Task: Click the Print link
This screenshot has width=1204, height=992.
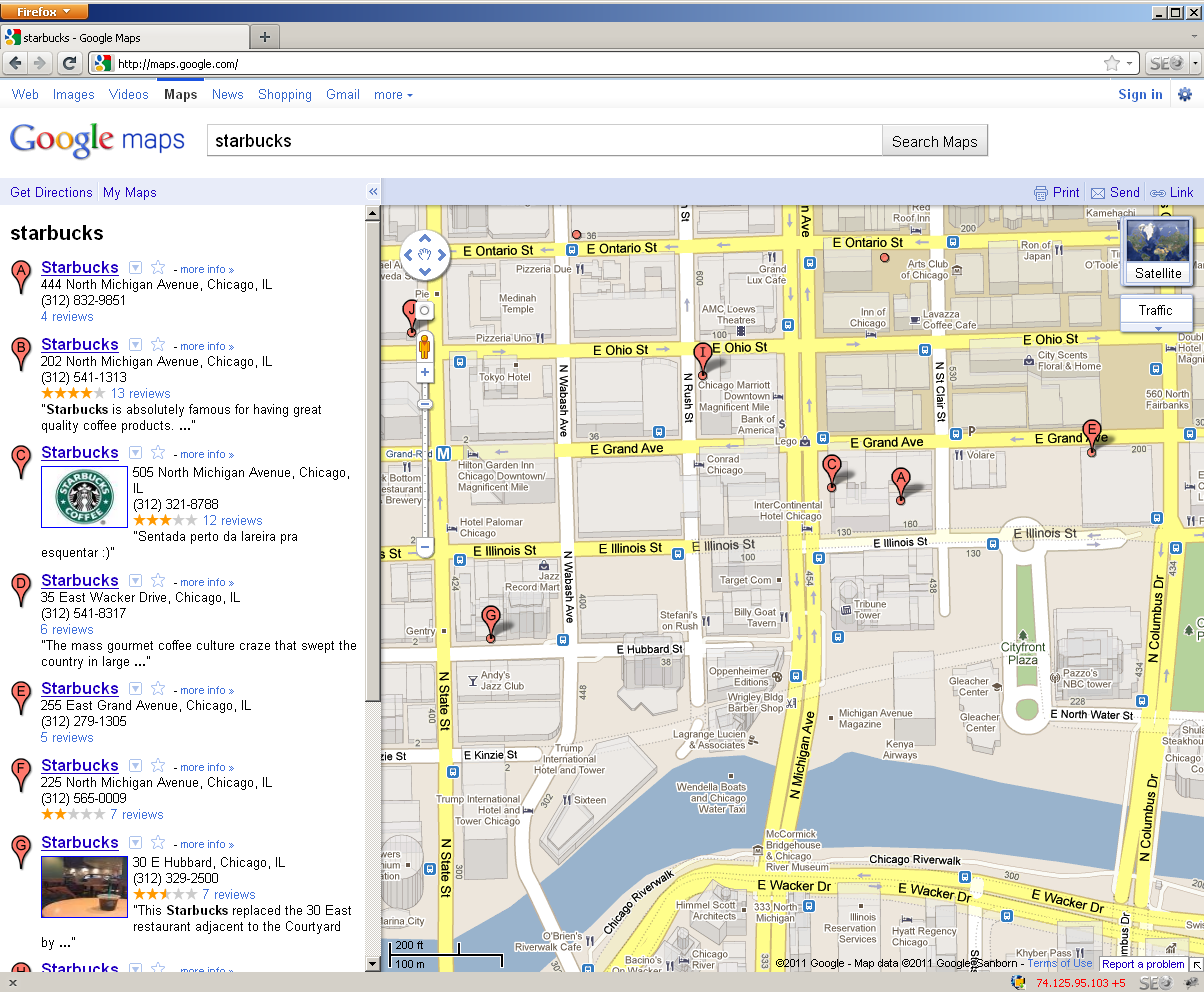Action: pyautogui.click(x=1056, y=192)
